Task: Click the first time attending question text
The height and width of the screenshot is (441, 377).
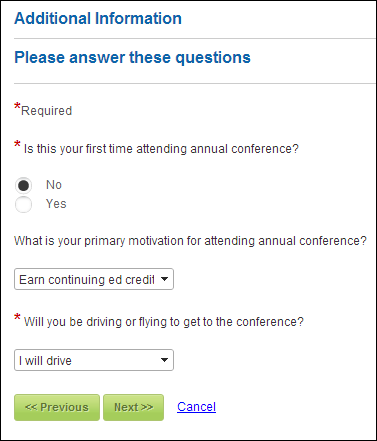Action: (x=161, y=149)
